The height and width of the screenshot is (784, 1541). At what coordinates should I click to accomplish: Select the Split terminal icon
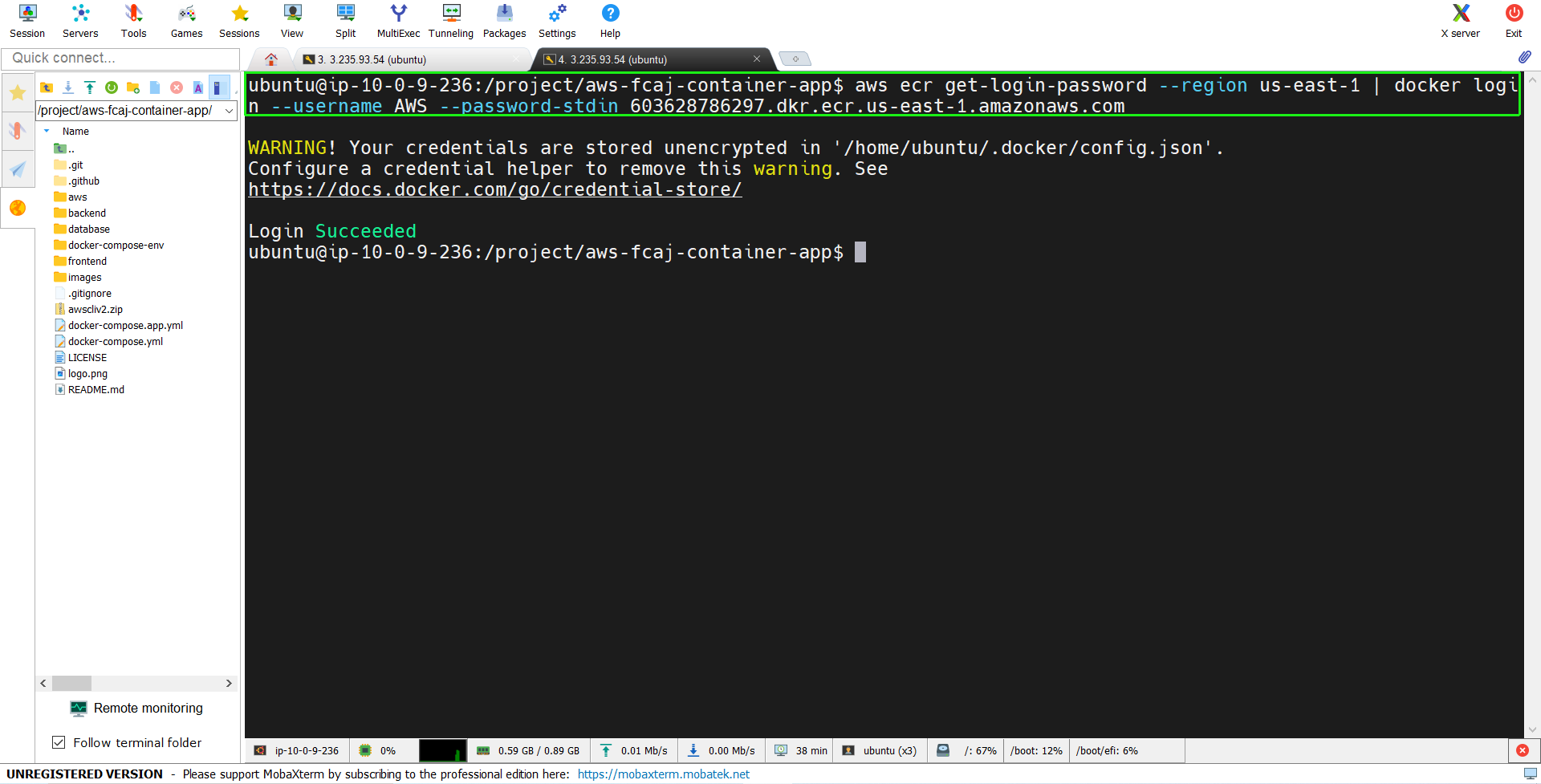345,22
